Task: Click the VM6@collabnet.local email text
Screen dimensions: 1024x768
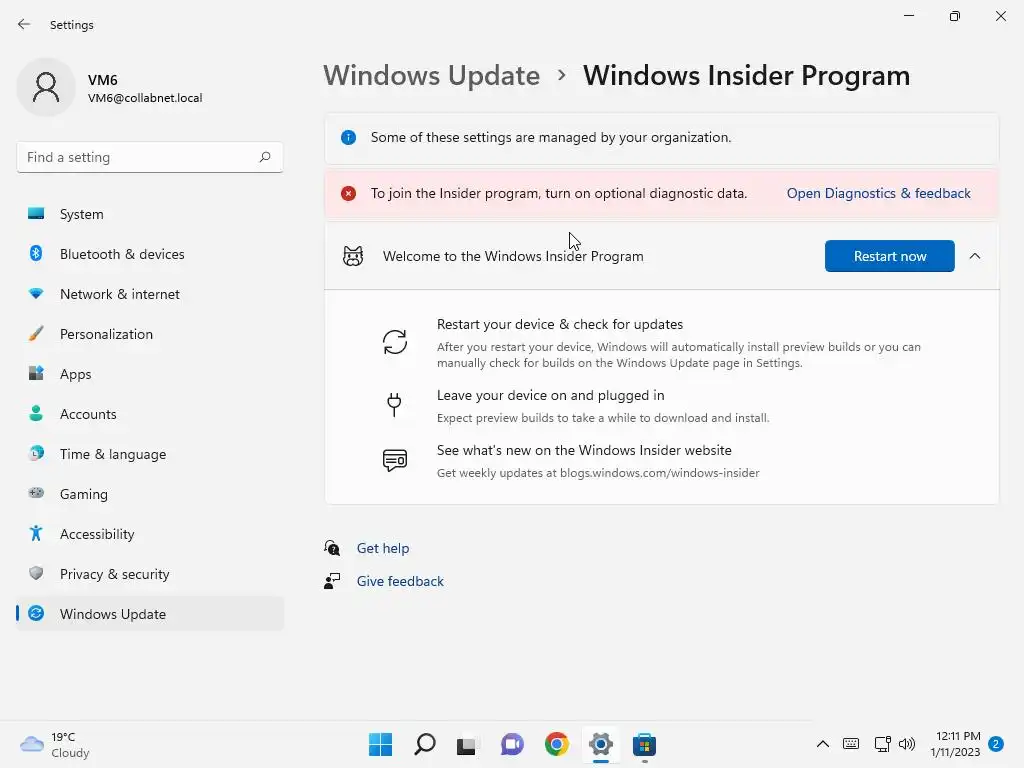Action: [145, 98]
